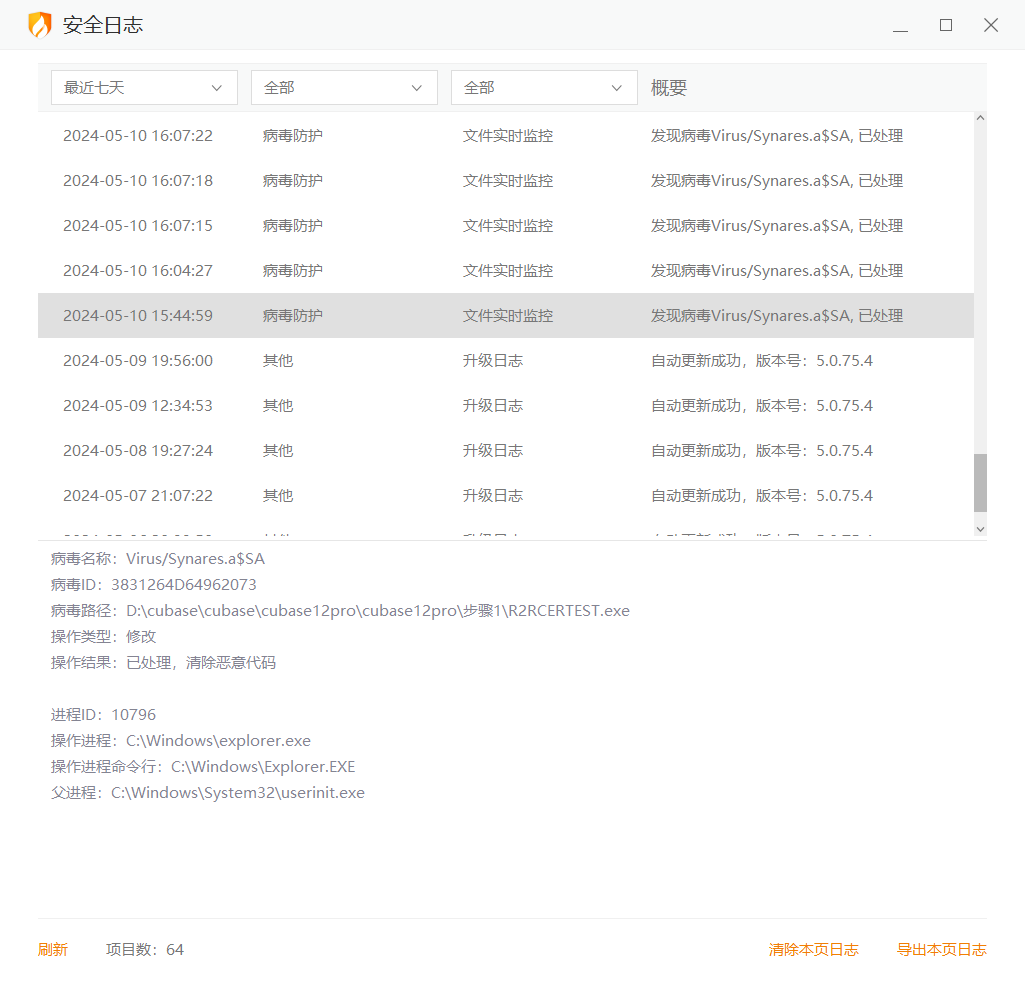The width and height of the screenshot is (1025, 981).
Task: Click the 概要 column header
Action: click(669, 88)
